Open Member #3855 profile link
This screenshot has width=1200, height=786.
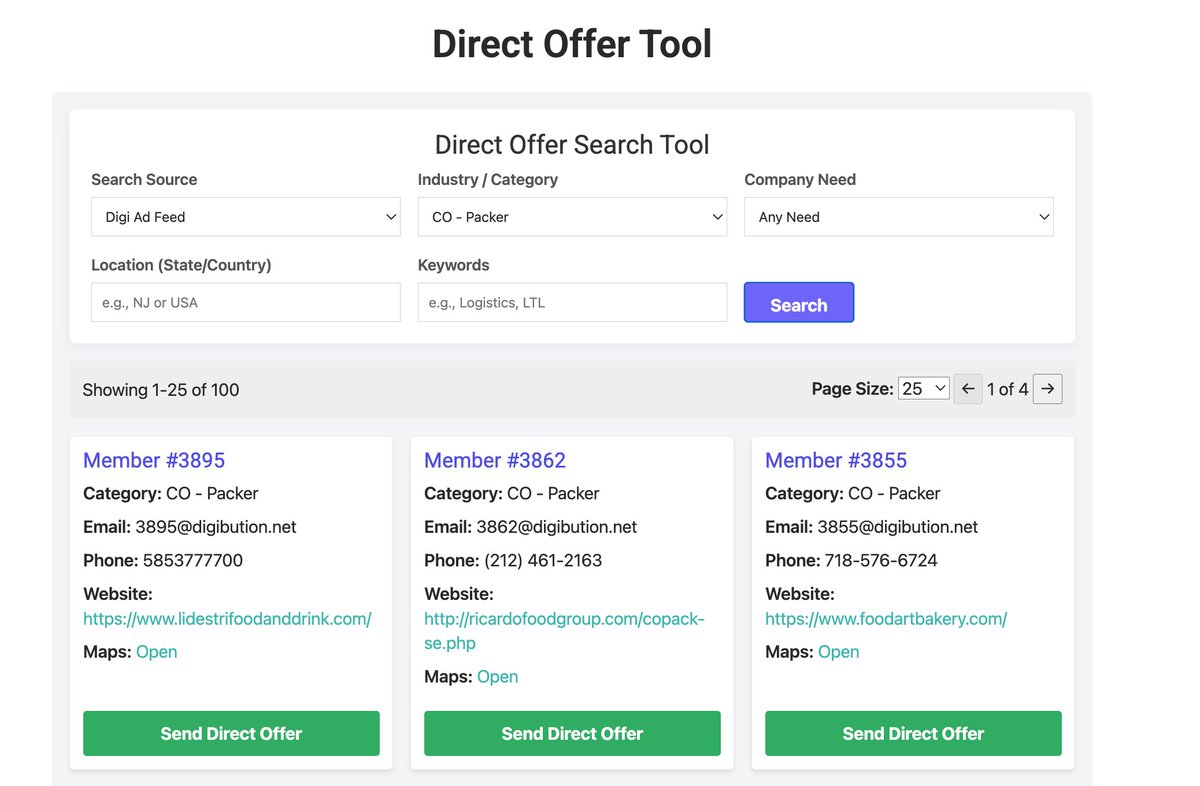coord(836,460)
